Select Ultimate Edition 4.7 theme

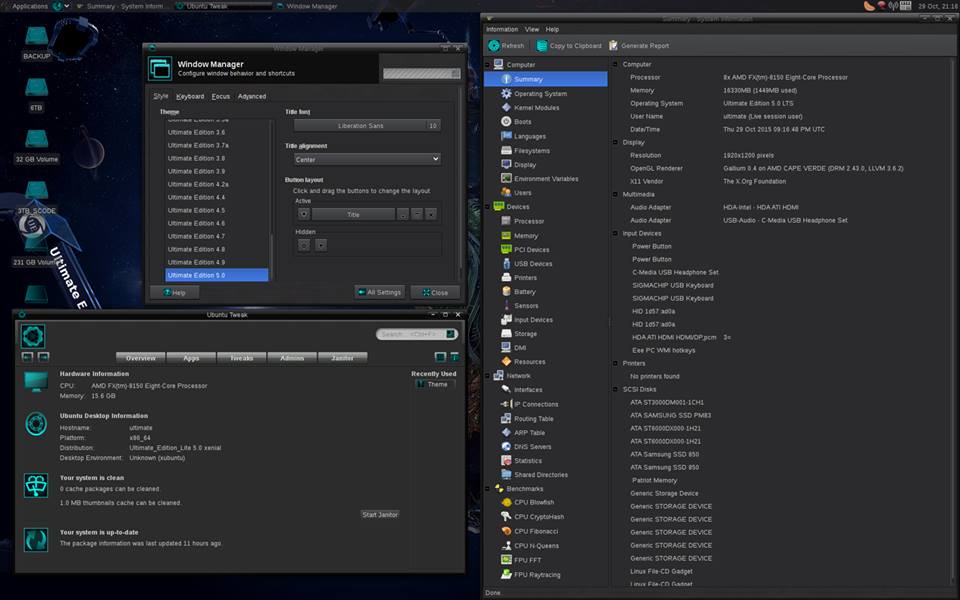217,236
